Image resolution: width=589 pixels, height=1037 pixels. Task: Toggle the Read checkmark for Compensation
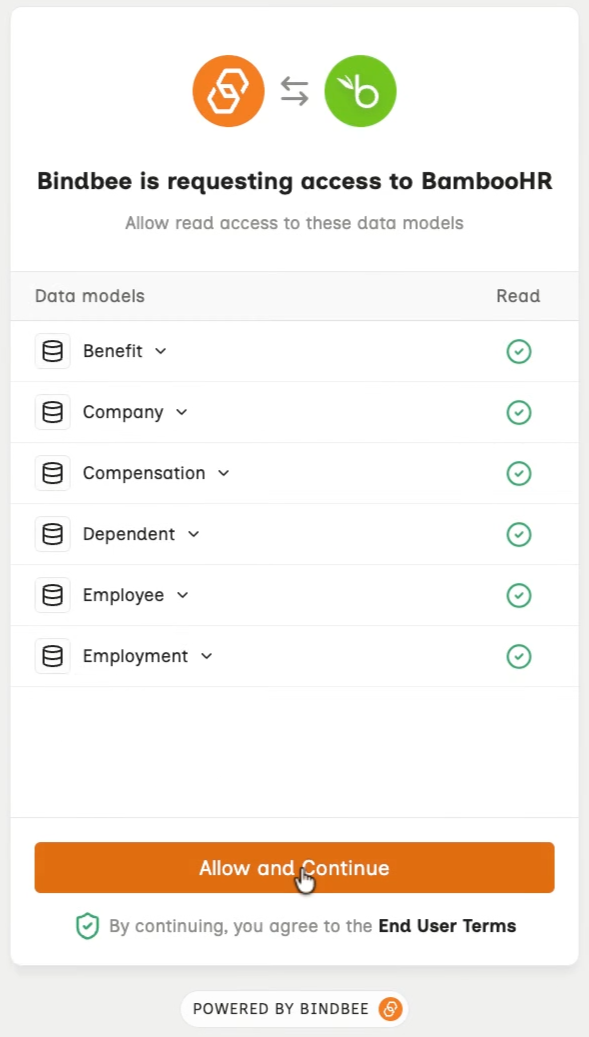pos(519,474)
